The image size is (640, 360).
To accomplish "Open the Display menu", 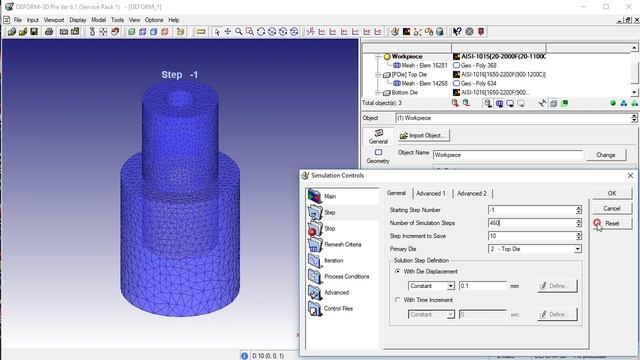I will tap(78, 20).
